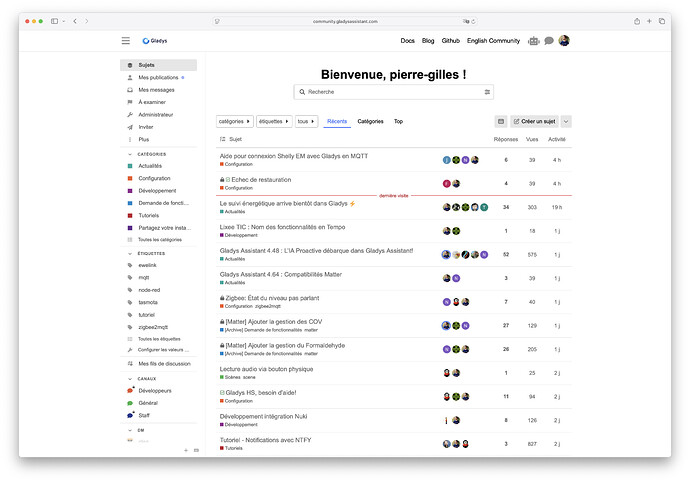Open the étiquettes filter dropdown
The width and height of the screenshot is (690, 482).
(274, 121)
